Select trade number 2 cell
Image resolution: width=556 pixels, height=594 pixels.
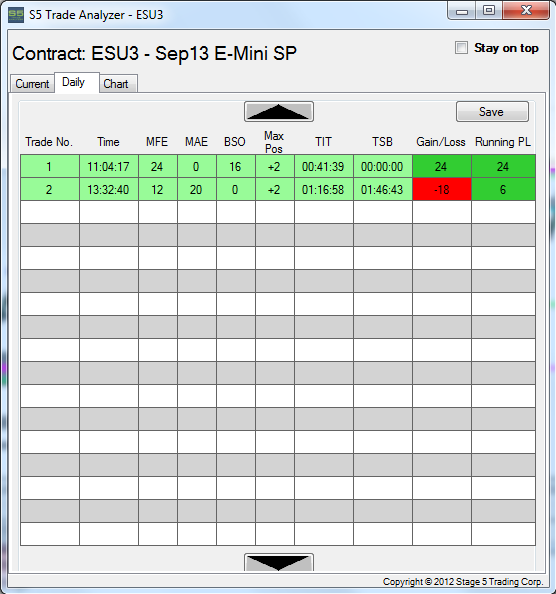(x=50, y=189)
